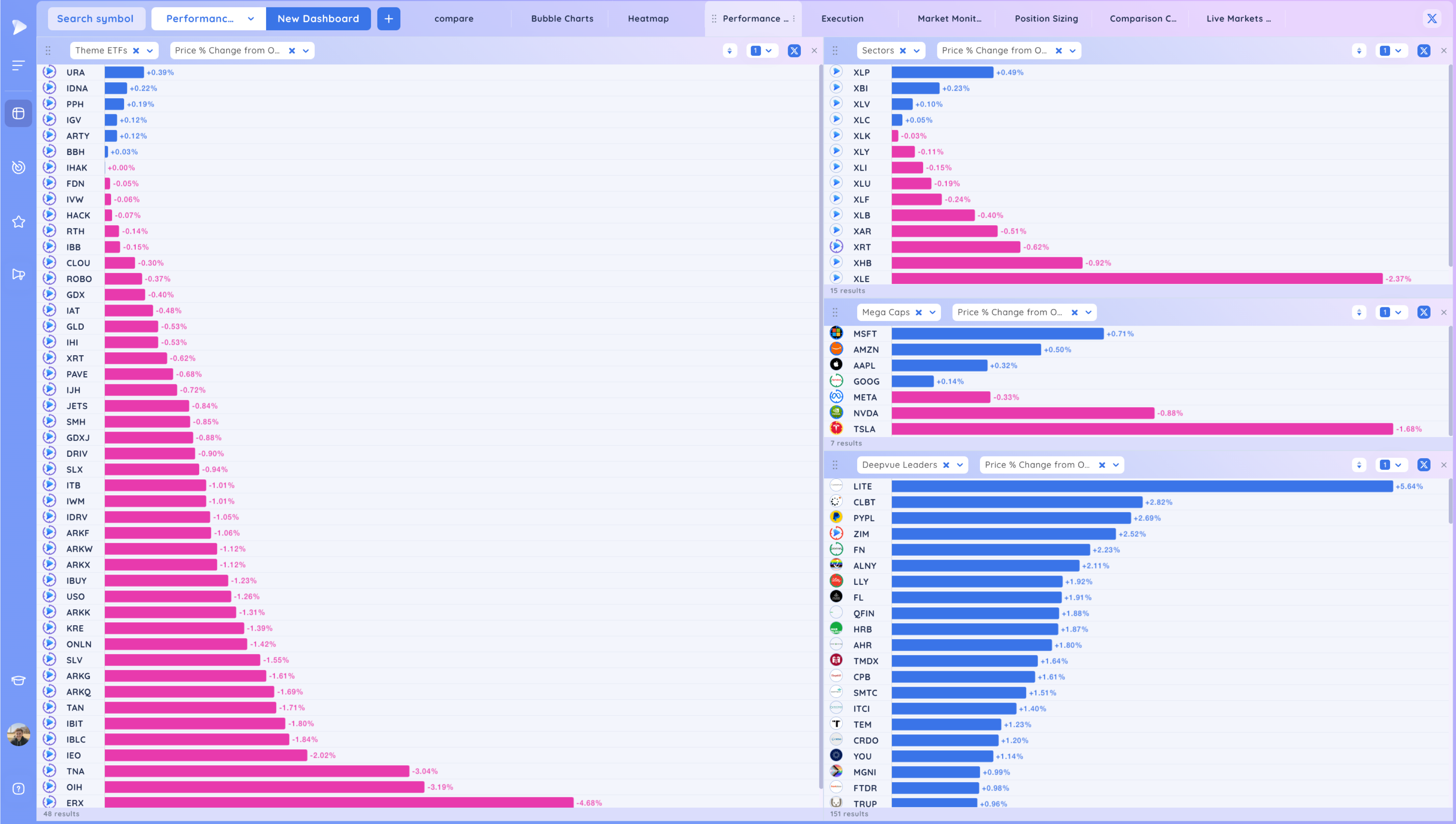Toggle sort order in Mega Caps panel

click(x=1359, y=312)
